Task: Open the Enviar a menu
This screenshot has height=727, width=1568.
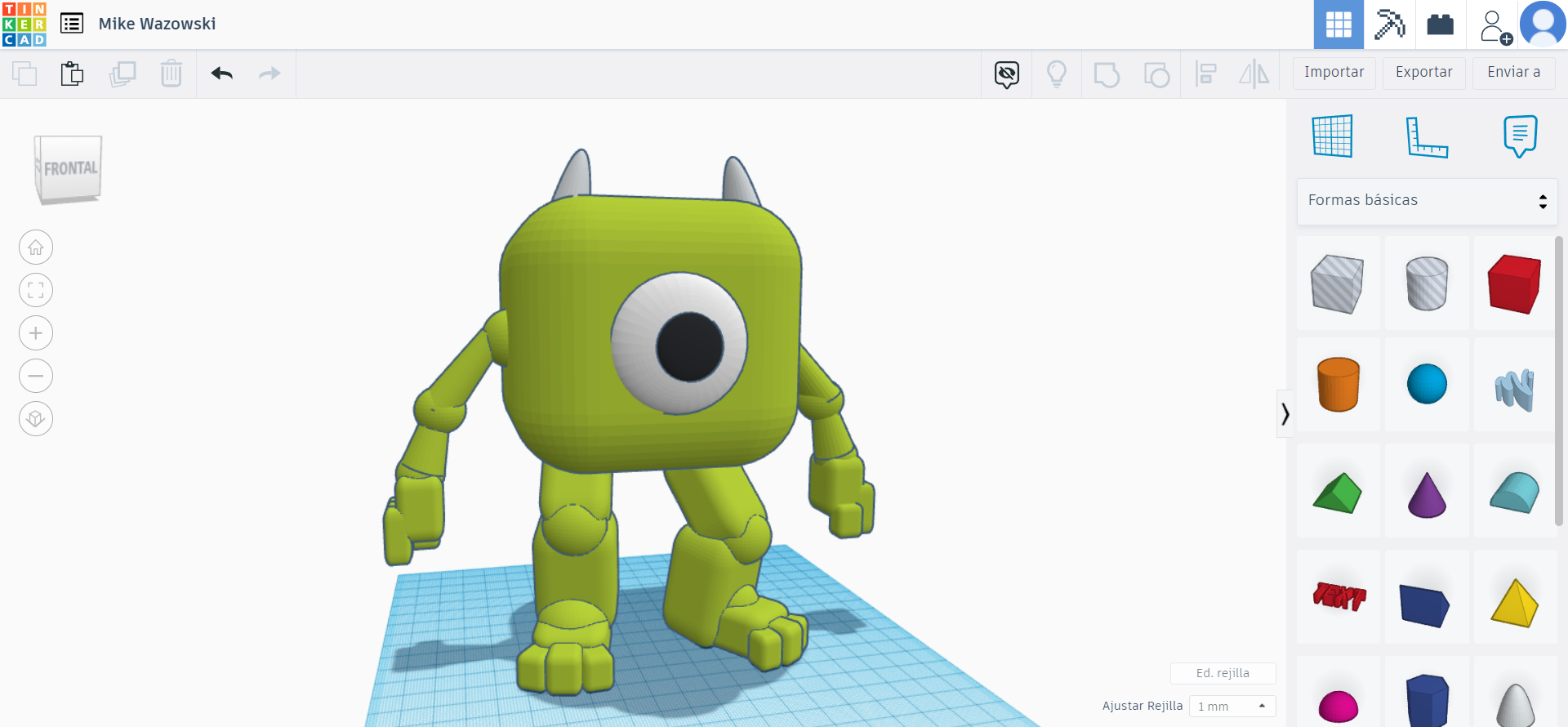Action: (1514, 73)
